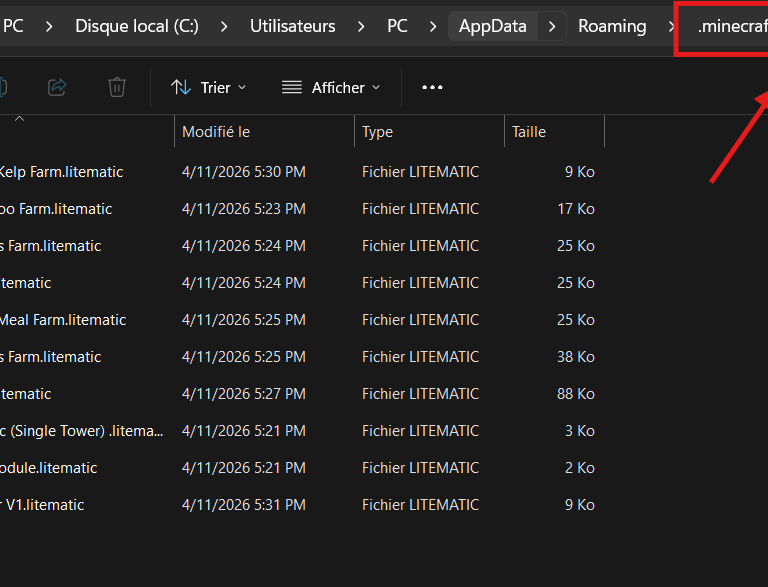The width and height of the screenshot is (768, 587).
Task: Open the Trier sort dropdown
Action: [208, 88]
